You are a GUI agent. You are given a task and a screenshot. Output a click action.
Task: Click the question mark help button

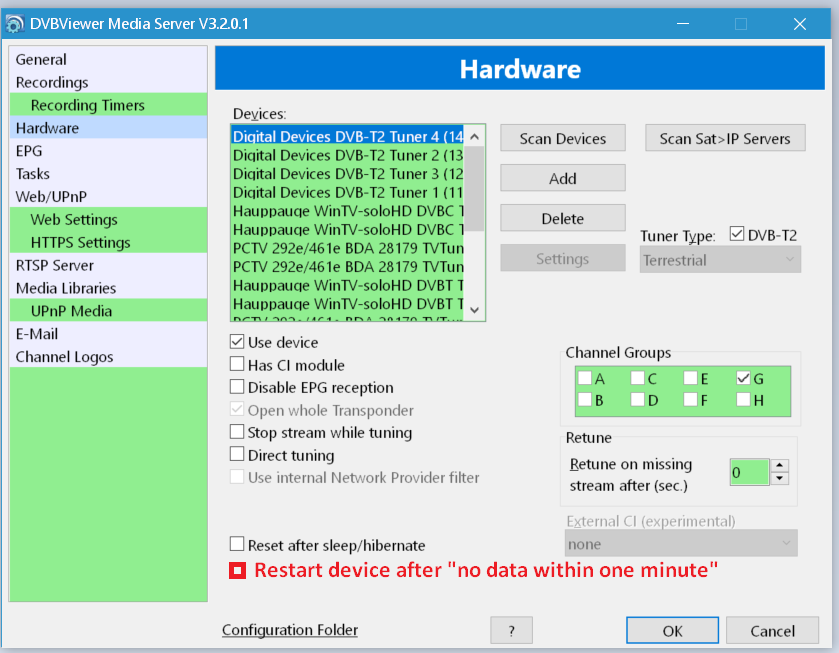coord(511,630)
